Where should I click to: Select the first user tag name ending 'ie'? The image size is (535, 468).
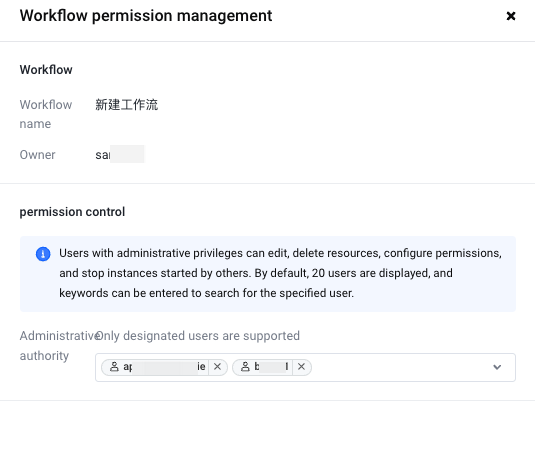[164, 367]
